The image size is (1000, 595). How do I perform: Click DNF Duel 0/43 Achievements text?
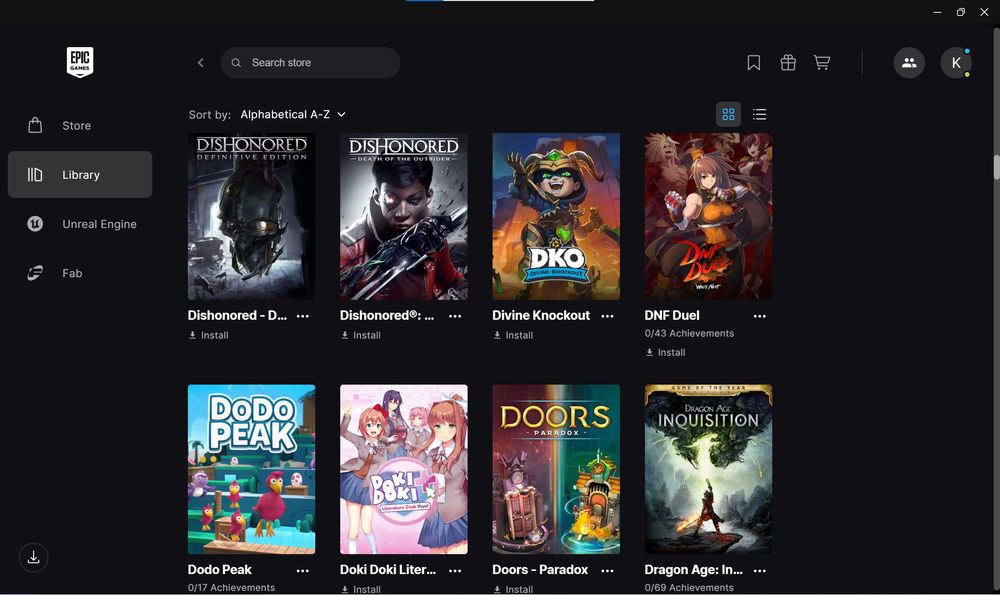(x=689, y=333)
